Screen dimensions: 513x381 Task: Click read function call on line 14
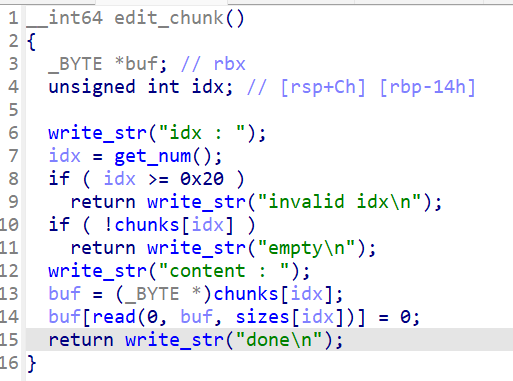[114, 317]
